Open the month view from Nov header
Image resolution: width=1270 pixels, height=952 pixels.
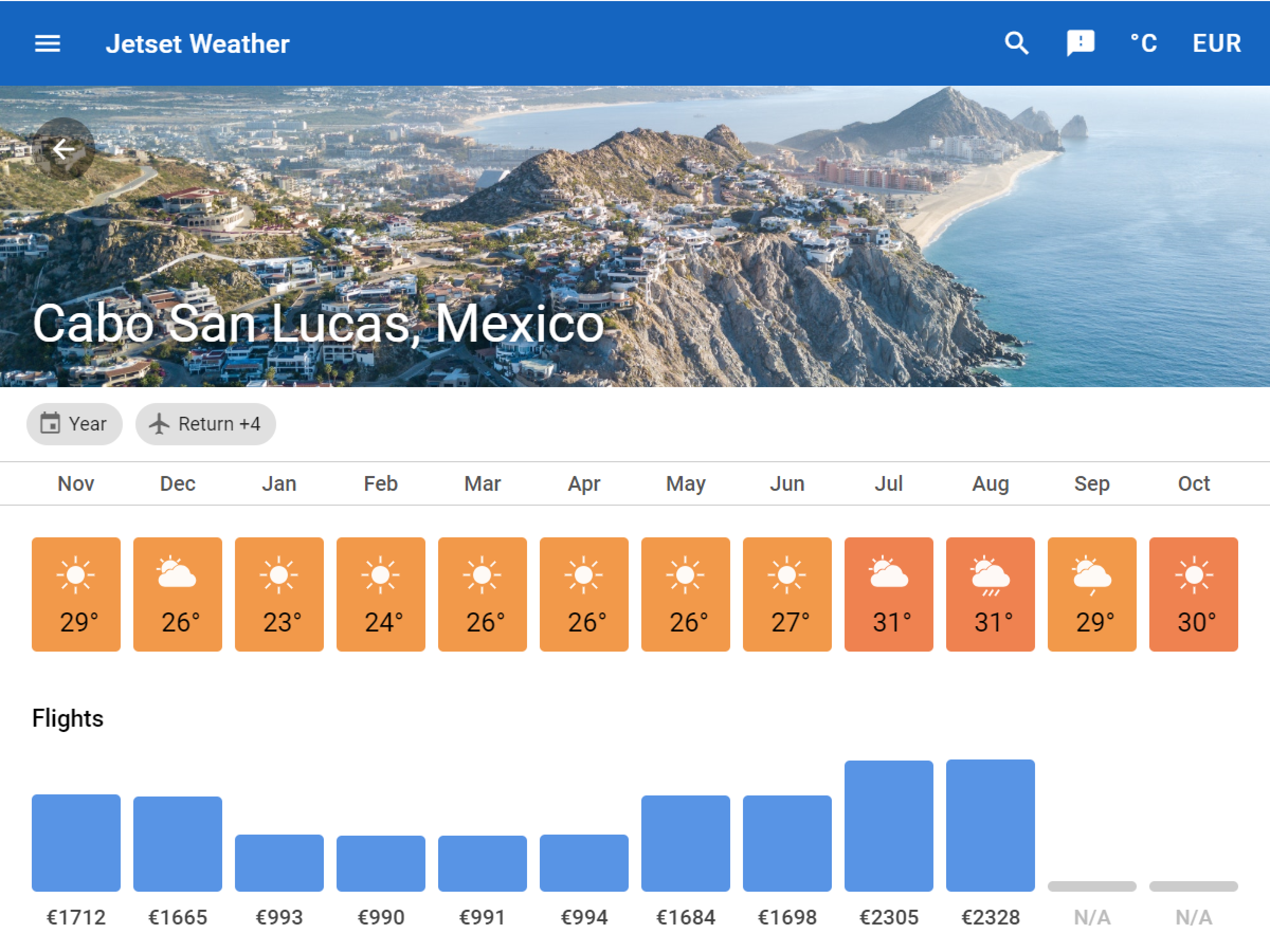click(75, 483)
